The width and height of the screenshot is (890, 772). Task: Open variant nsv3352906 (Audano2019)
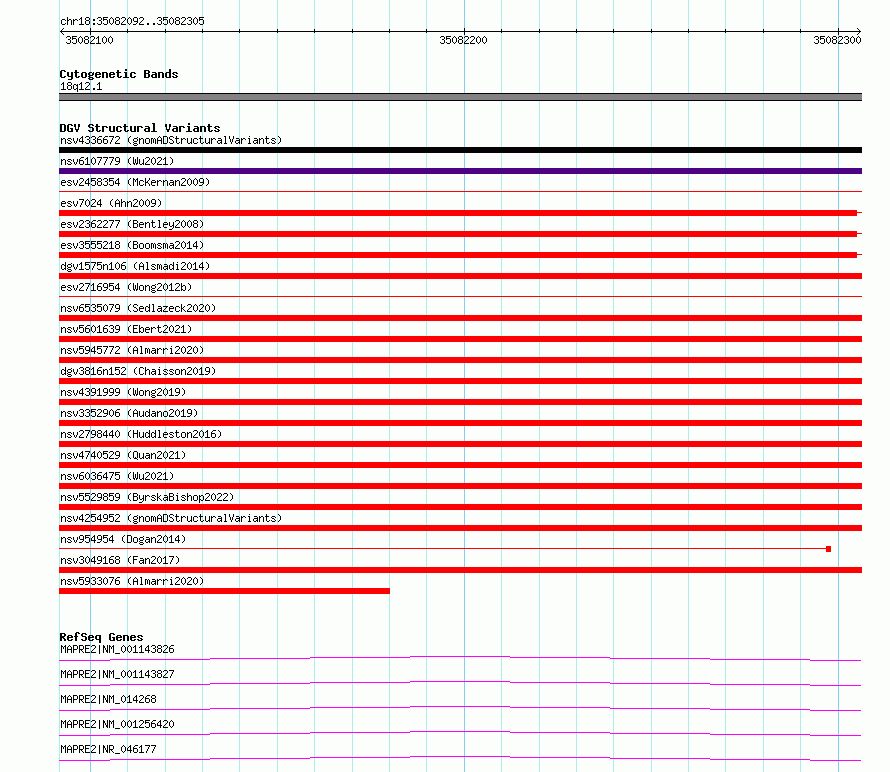(129, 413)
